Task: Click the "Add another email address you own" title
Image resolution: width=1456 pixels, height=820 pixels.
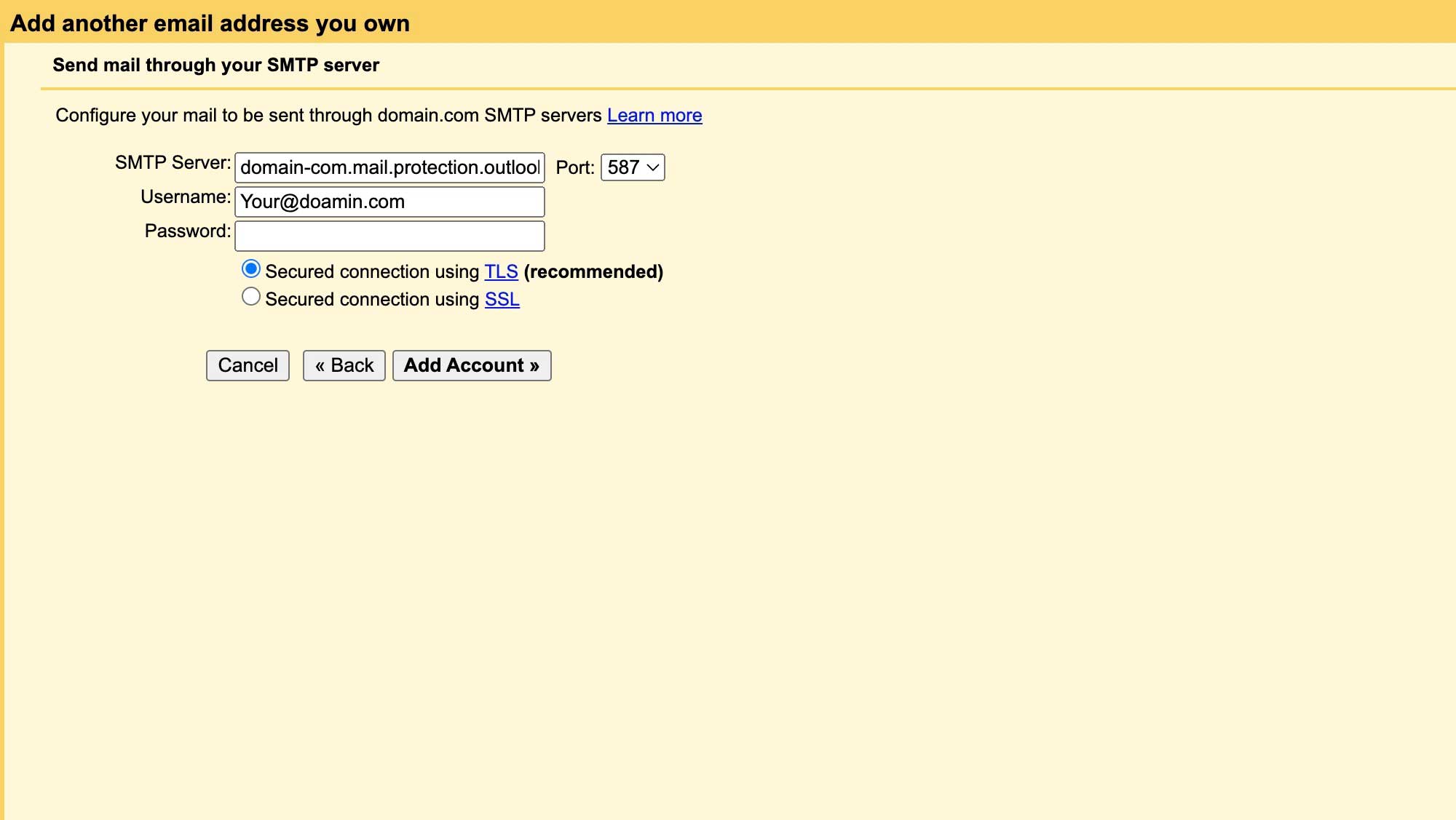Action: click(x=210, y=23)
